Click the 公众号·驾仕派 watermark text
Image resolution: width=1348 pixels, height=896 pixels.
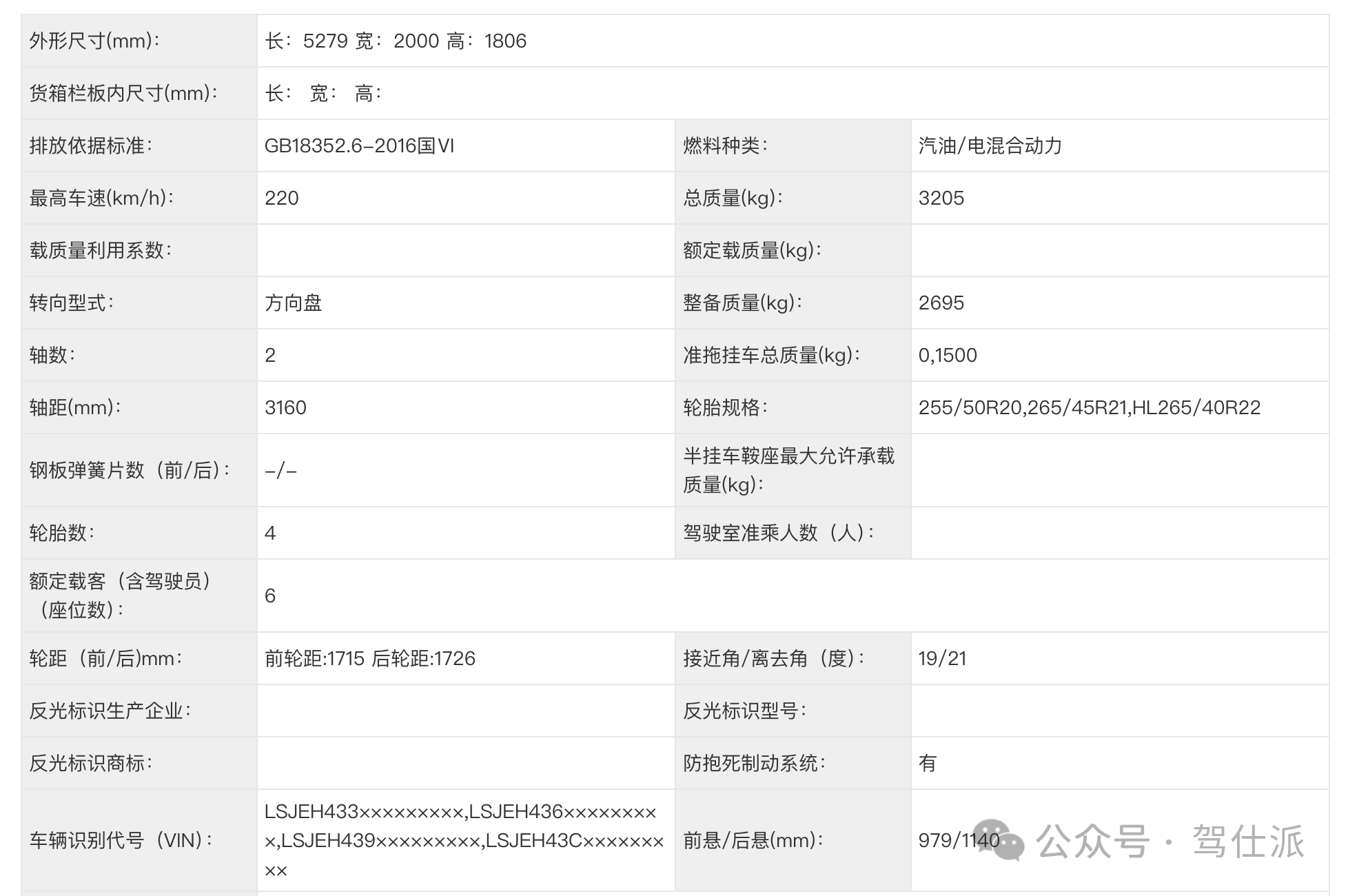[x=1170, y=842]
